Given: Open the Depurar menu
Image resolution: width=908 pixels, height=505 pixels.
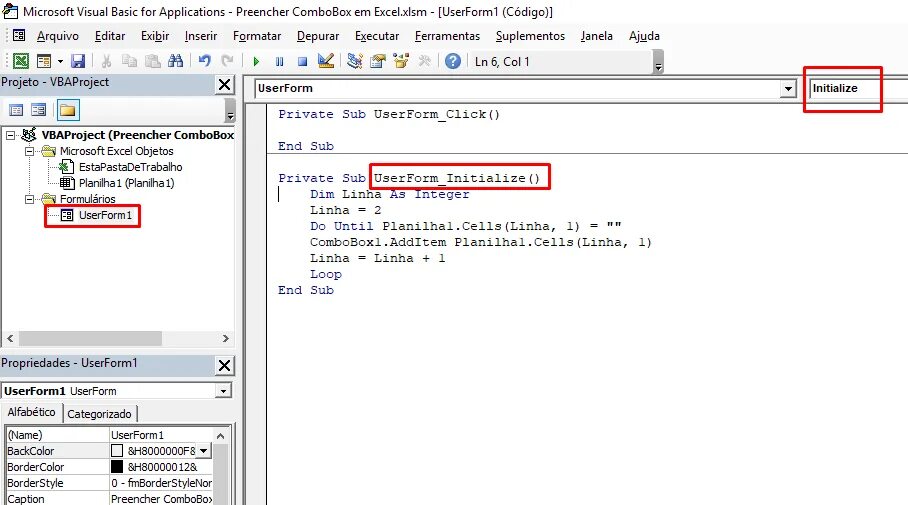Looking at the screenshot, I should click(x=318, y=36).
